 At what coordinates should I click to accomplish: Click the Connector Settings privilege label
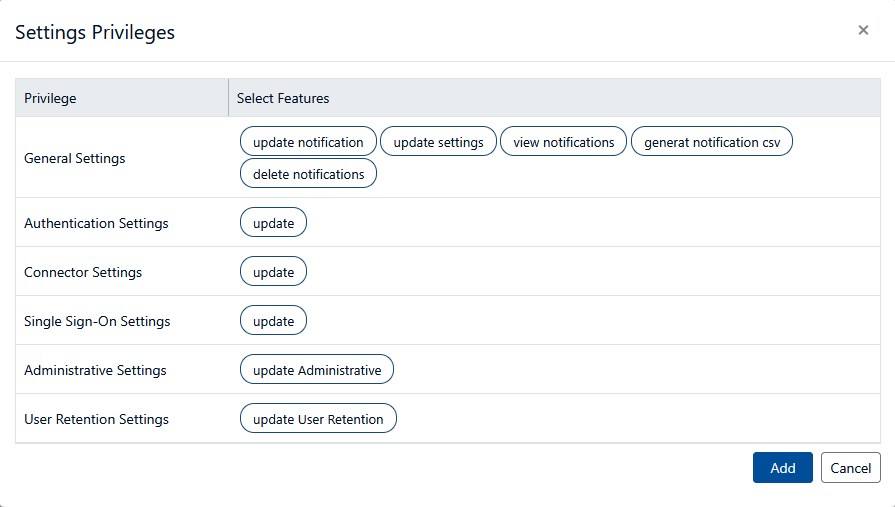(83, 272)
